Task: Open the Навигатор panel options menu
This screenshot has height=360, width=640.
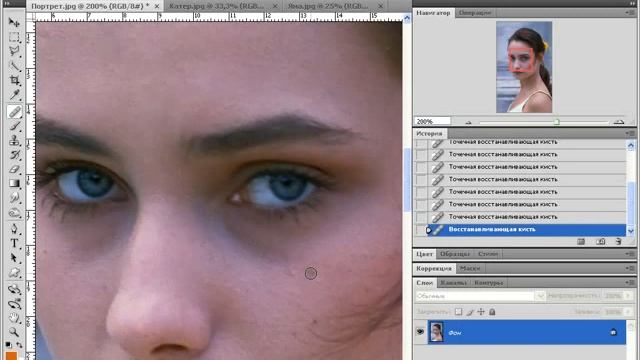Action: click(x=630, y=13)
